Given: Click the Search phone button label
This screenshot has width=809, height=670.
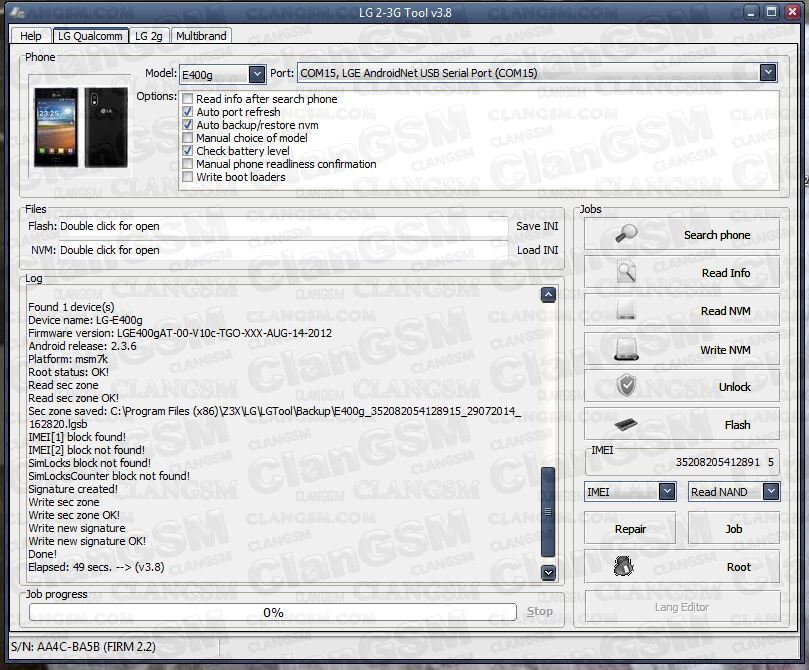Looking at the screenshot, I should click(x=717, y=235).
